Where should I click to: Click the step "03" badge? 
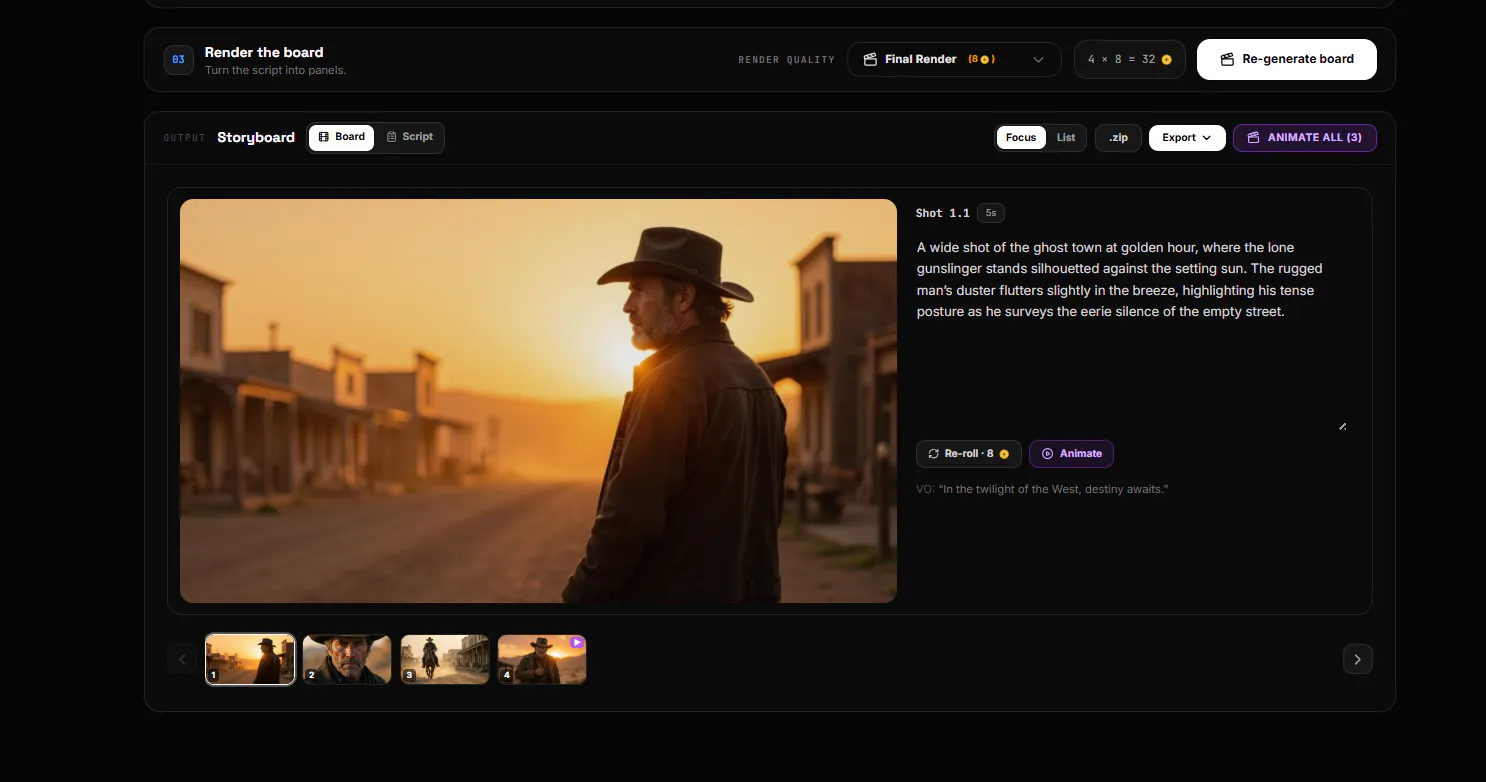178,60
